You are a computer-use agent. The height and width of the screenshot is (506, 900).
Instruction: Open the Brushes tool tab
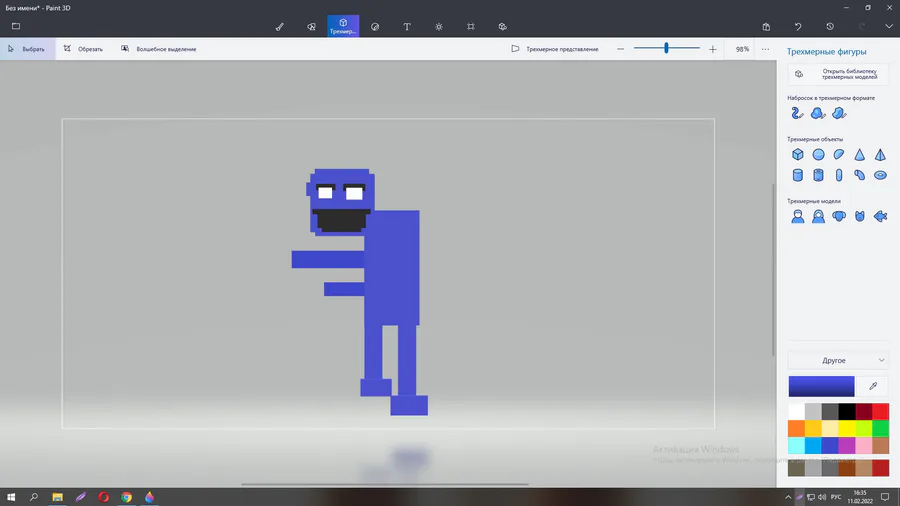coord(280,26)
